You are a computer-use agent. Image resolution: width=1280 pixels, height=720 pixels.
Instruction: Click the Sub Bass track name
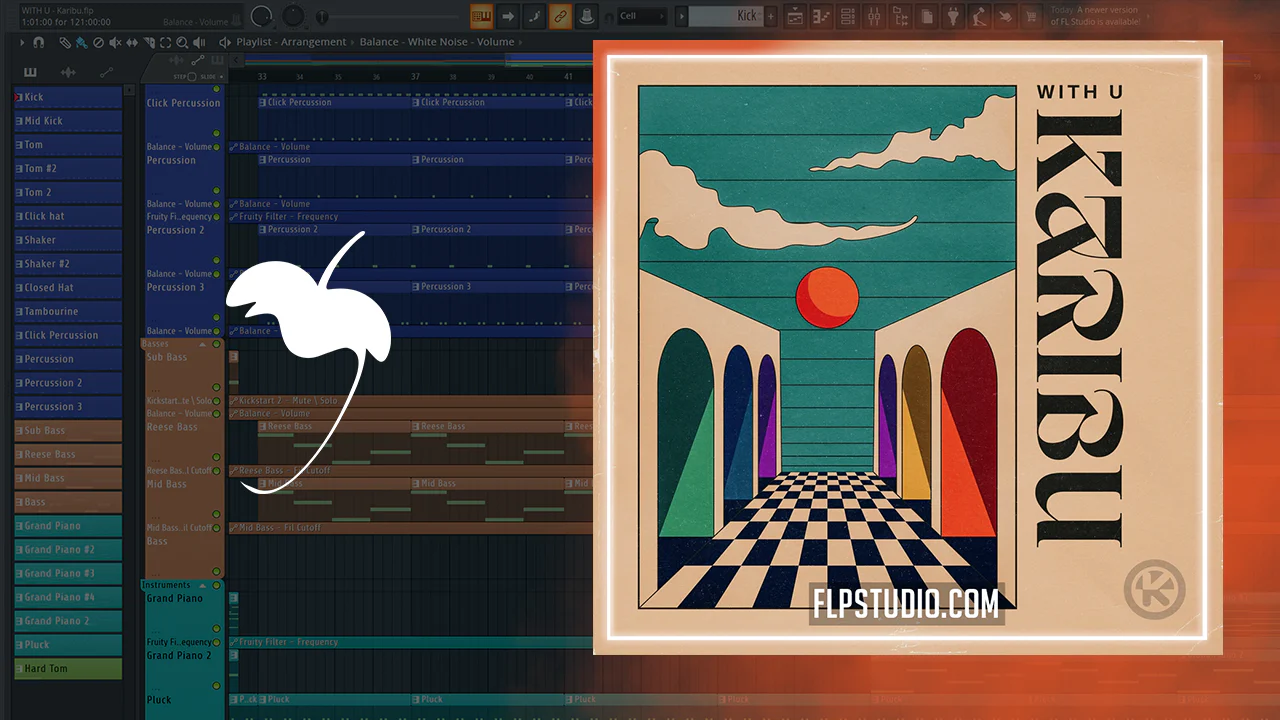click(x=167, y=357)
